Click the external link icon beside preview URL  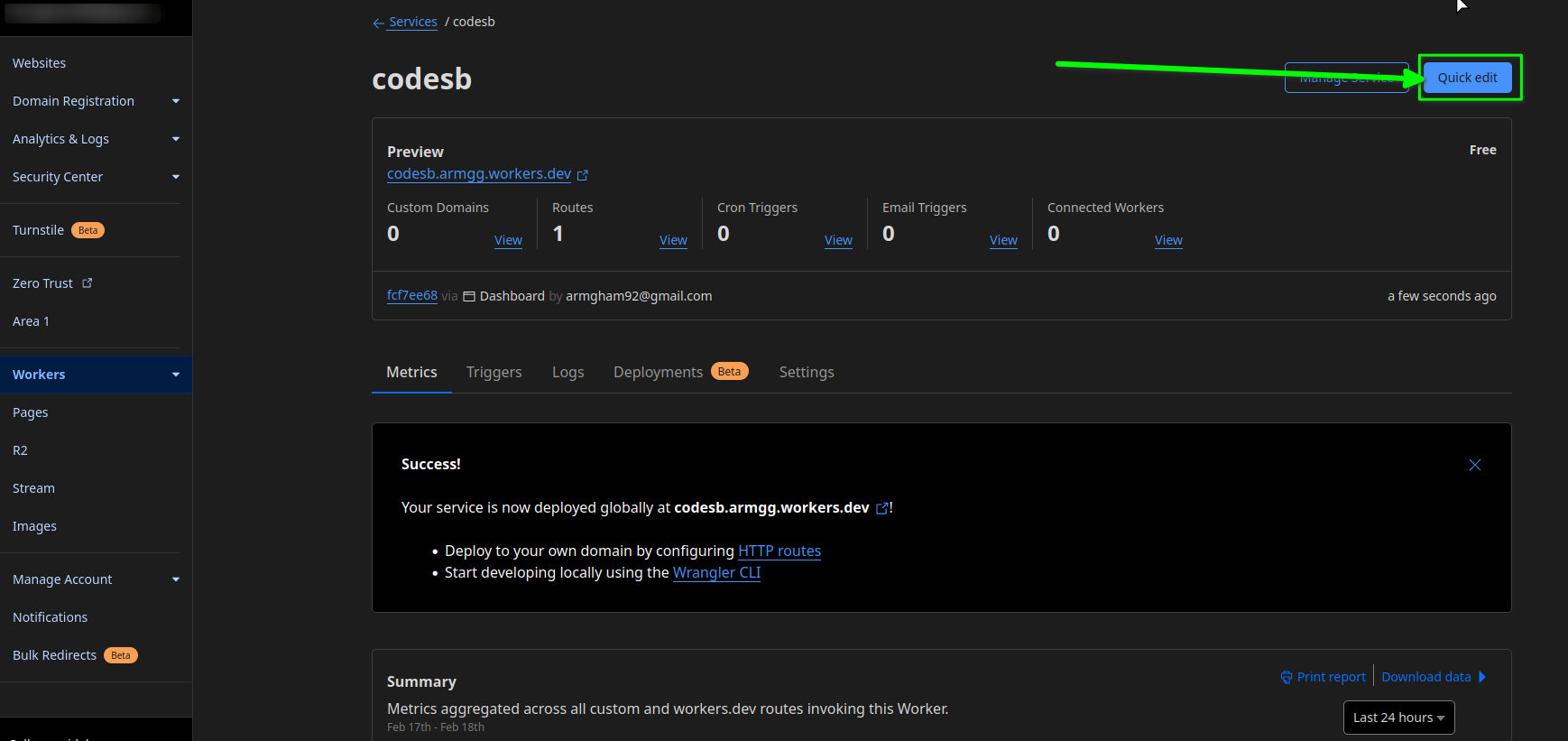(x=583, y=175)
